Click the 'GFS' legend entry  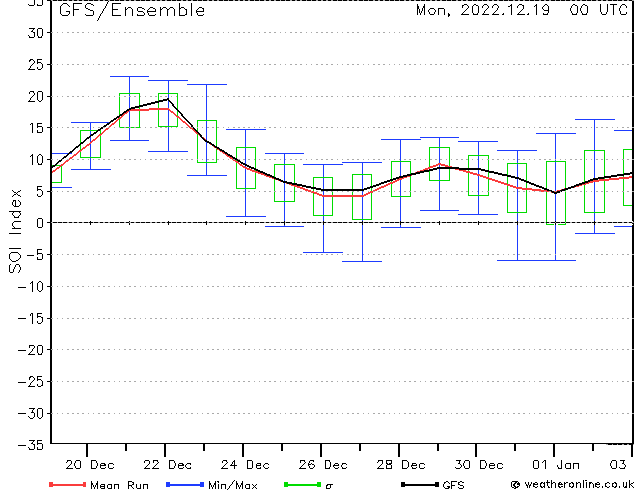click(x=453, y=485)
